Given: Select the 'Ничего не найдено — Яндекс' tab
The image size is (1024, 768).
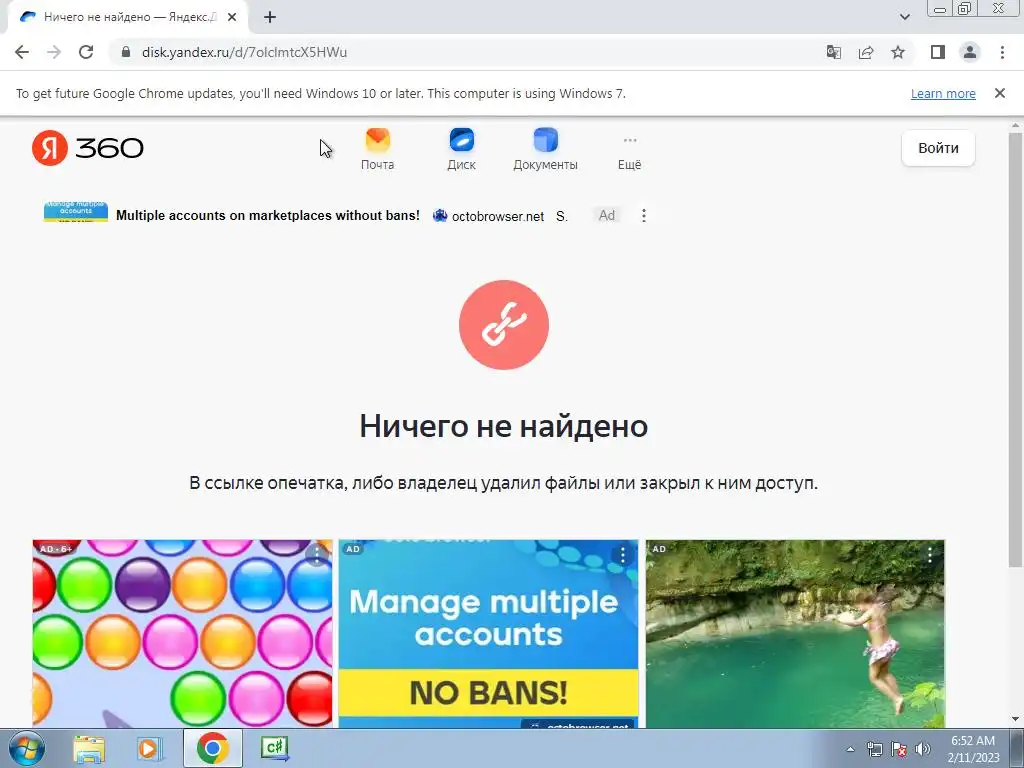Looking at the screenshot, I should (128, 17).
